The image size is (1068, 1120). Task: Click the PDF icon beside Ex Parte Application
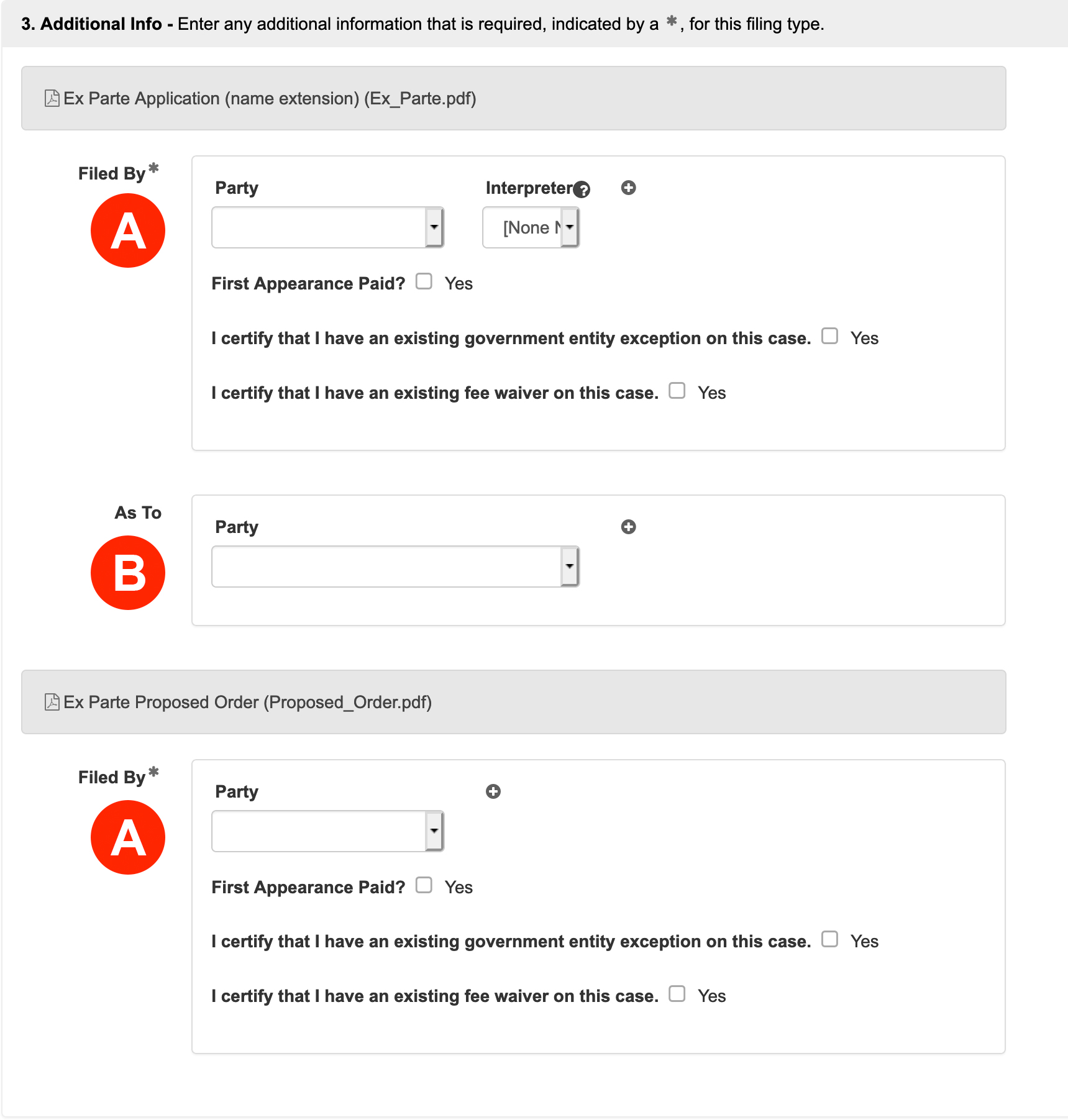[52, 99]
